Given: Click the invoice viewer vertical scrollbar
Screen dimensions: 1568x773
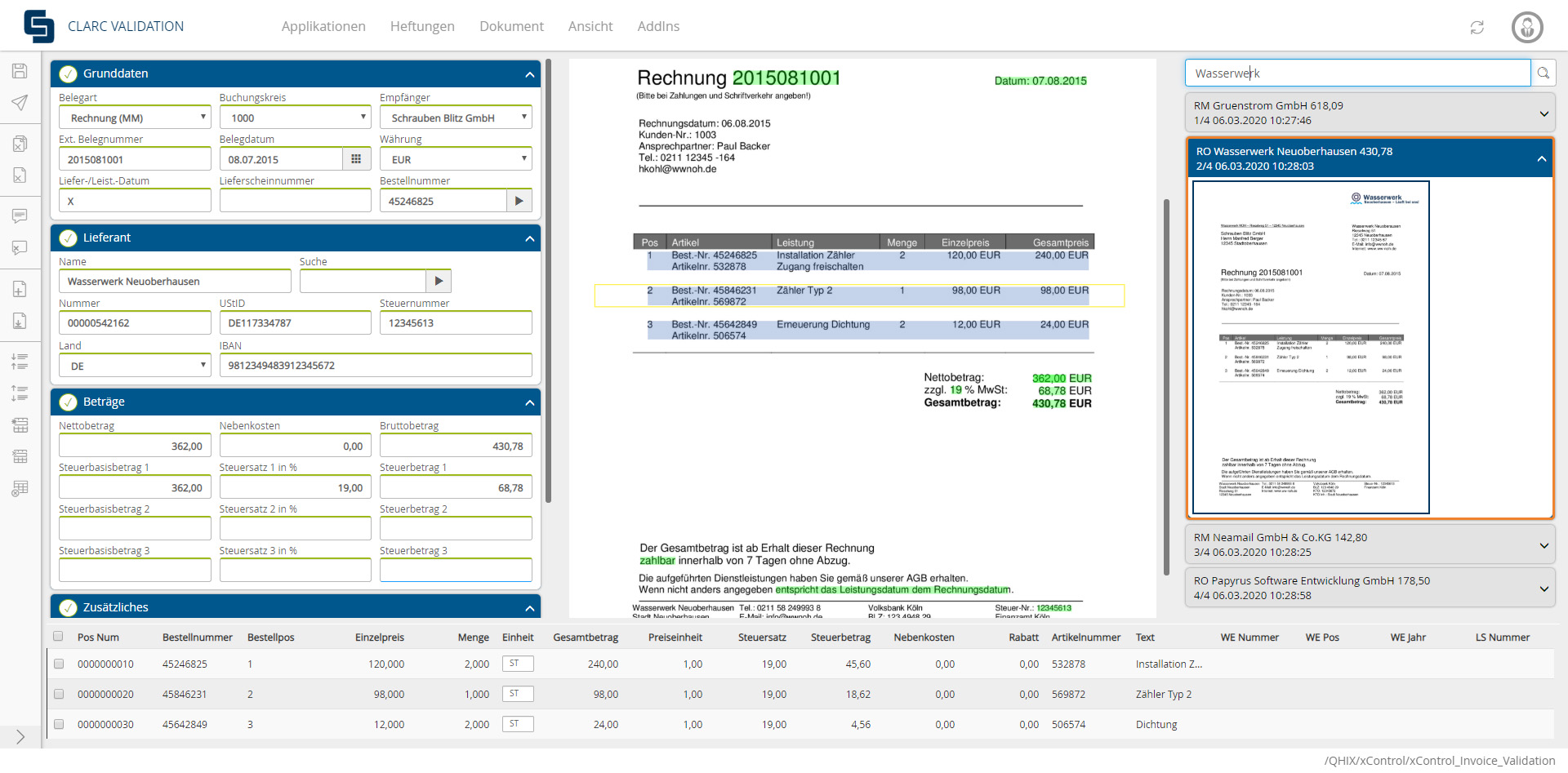Looking at the screenshot, I should coord(1166,387).
